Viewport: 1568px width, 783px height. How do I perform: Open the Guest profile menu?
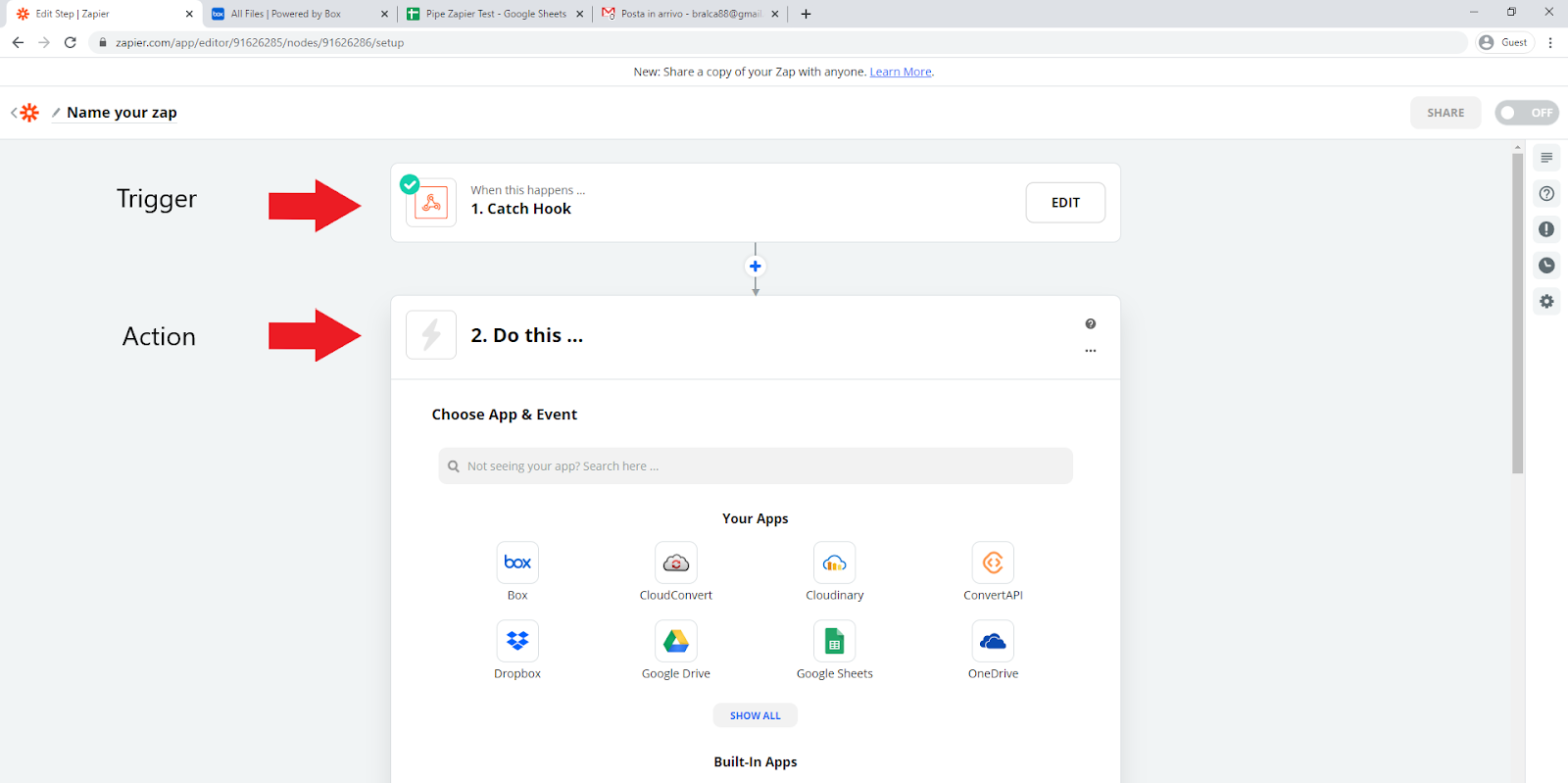pyautogui.click(x=1503, y=42)
